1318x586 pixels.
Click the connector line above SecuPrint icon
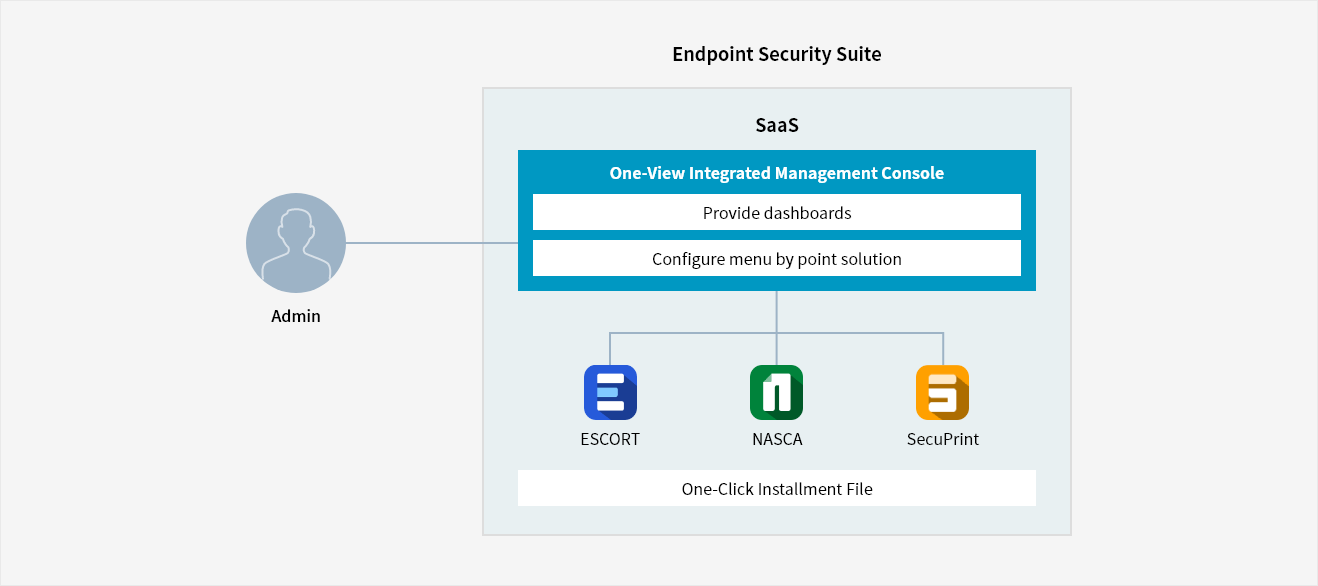click(x=943, y=349)
